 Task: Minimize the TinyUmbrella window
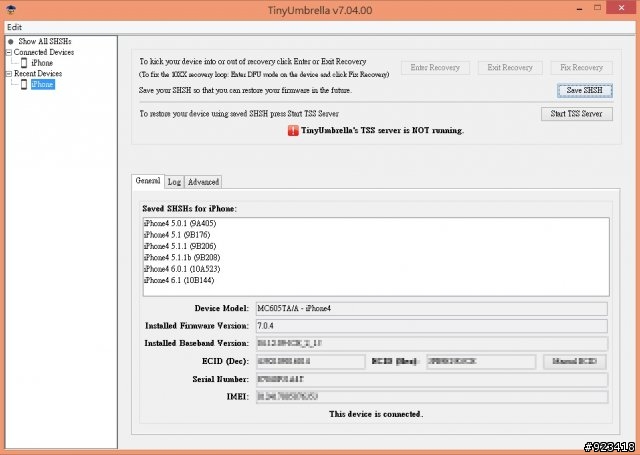(580, 9)
